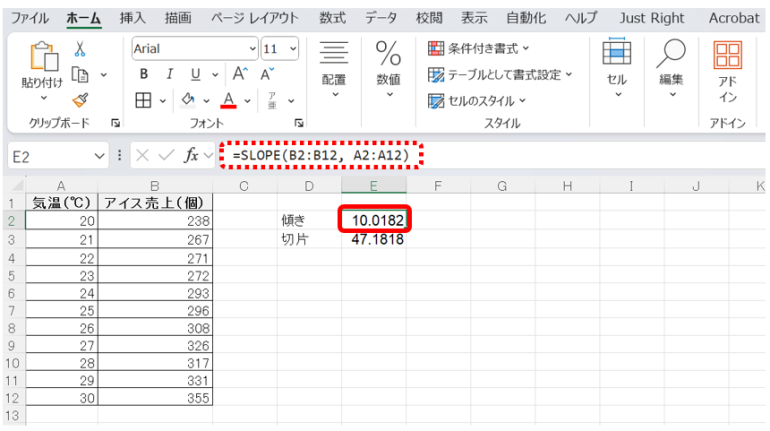Decrease font size with the smaller A icon
This screenshot has width=770, height=431.
(267, 75)
